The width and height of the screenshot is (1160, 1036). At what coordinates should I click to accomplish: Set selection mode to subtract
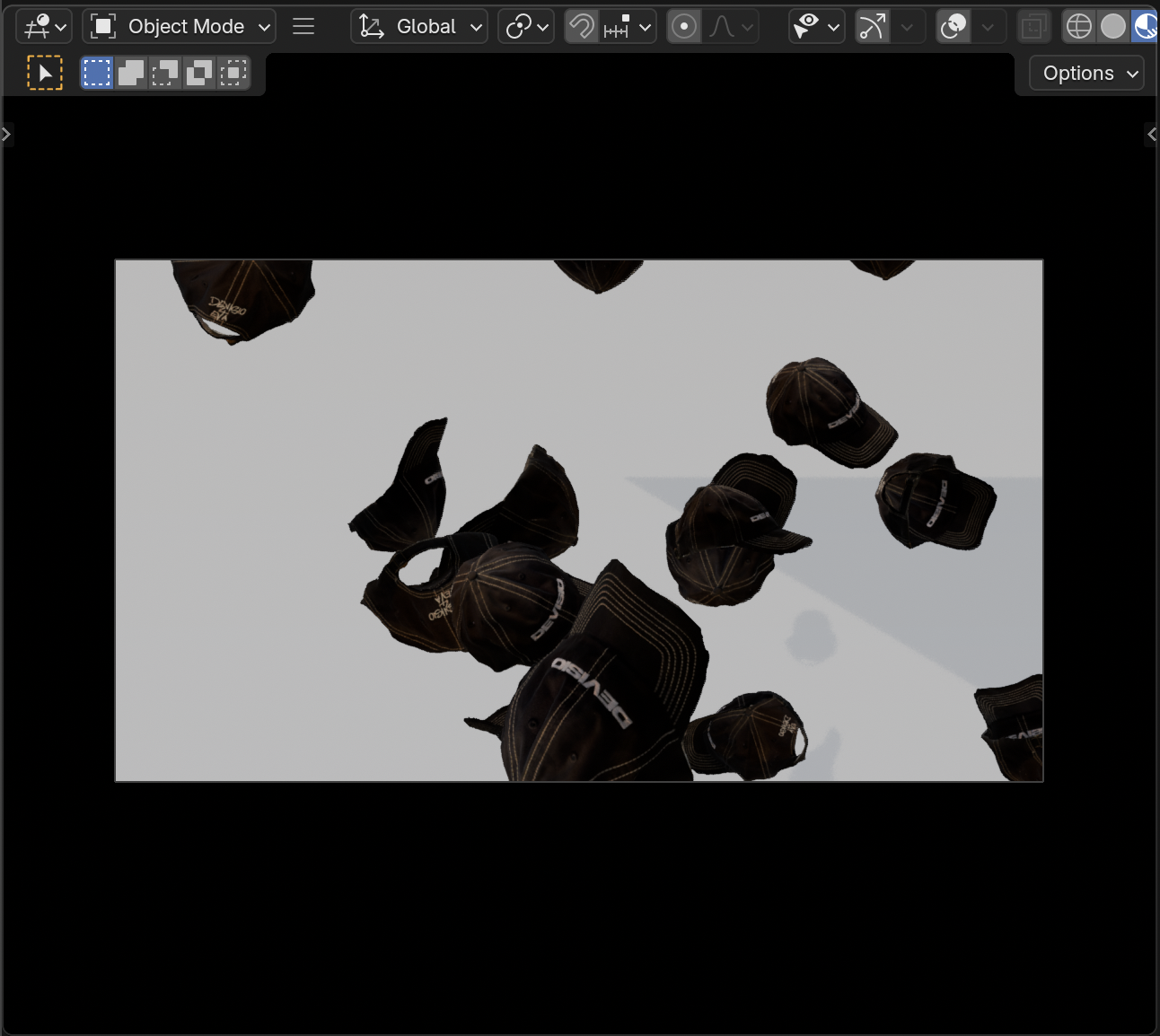(x=165, y=73)
